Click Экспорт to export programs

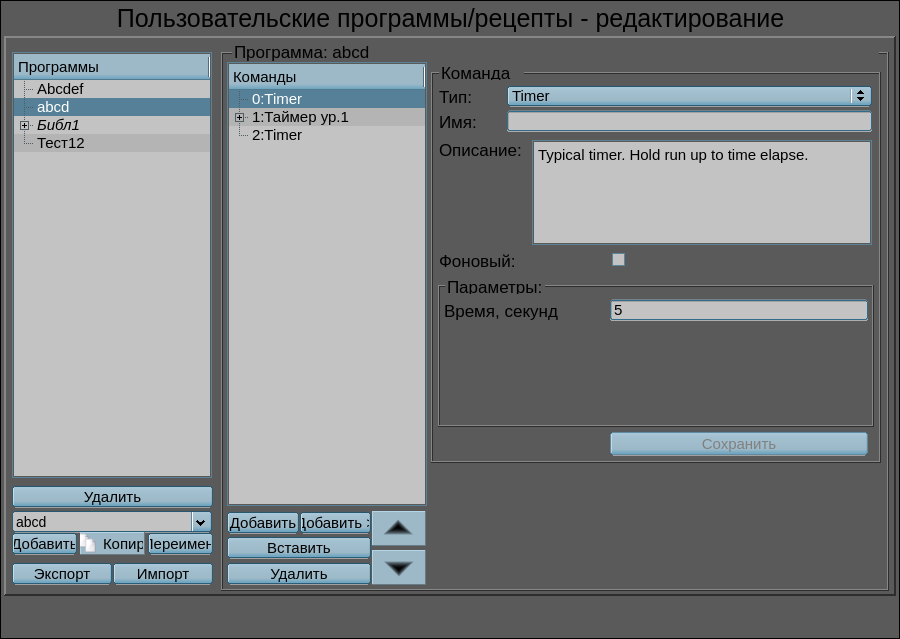pos(62,574)
